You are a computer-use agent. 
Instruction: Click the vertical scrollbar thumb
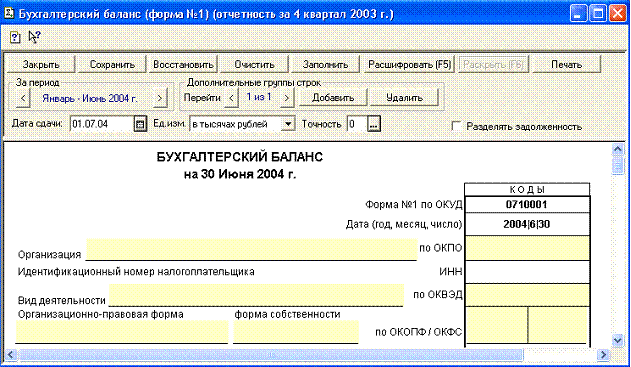pos(618,166)
